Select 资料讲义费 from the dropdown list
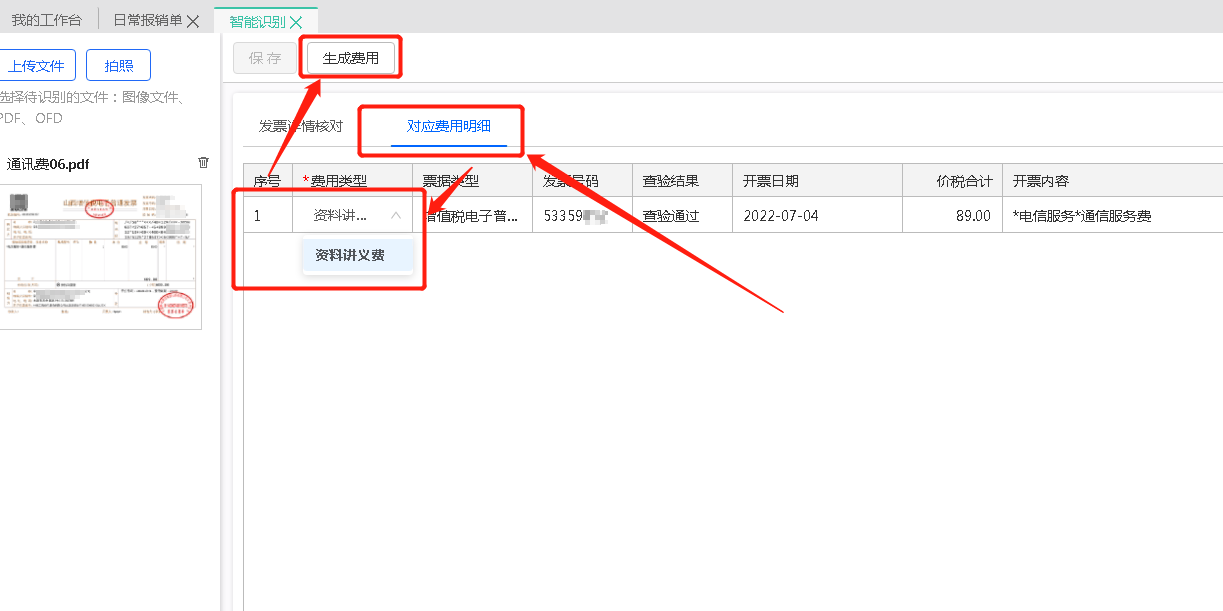1223x611 pixels. pyautogui.click(x=350, y=255)
